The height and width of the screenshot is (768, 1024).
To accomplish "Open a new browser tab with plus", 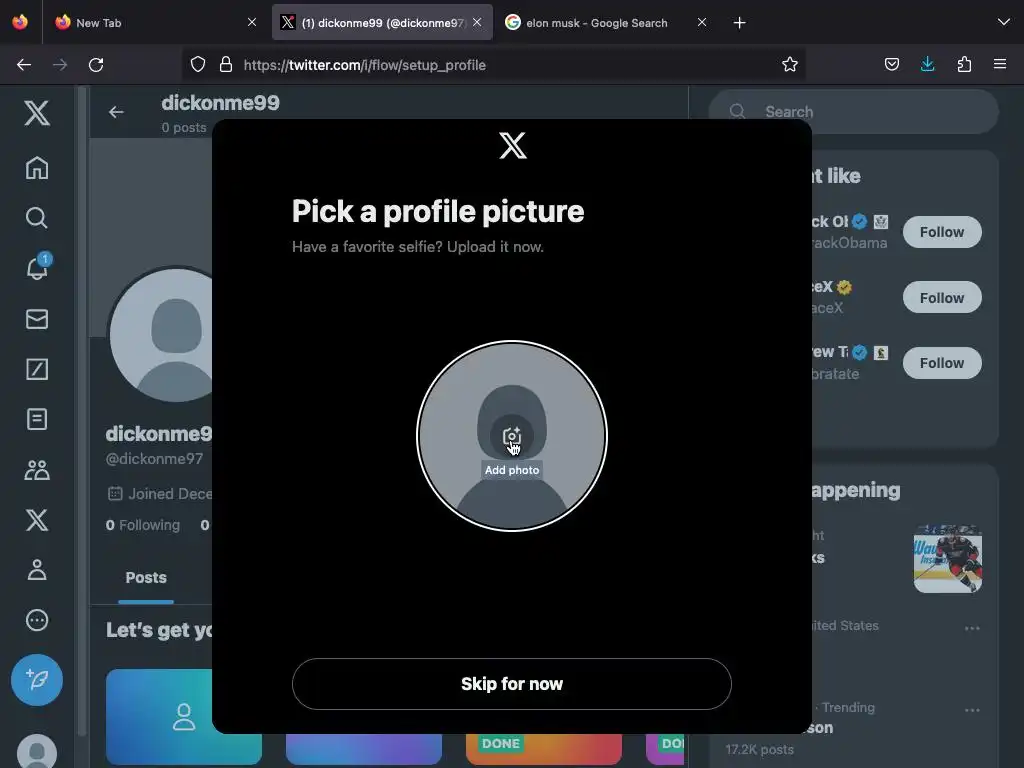I will [739, 23].
